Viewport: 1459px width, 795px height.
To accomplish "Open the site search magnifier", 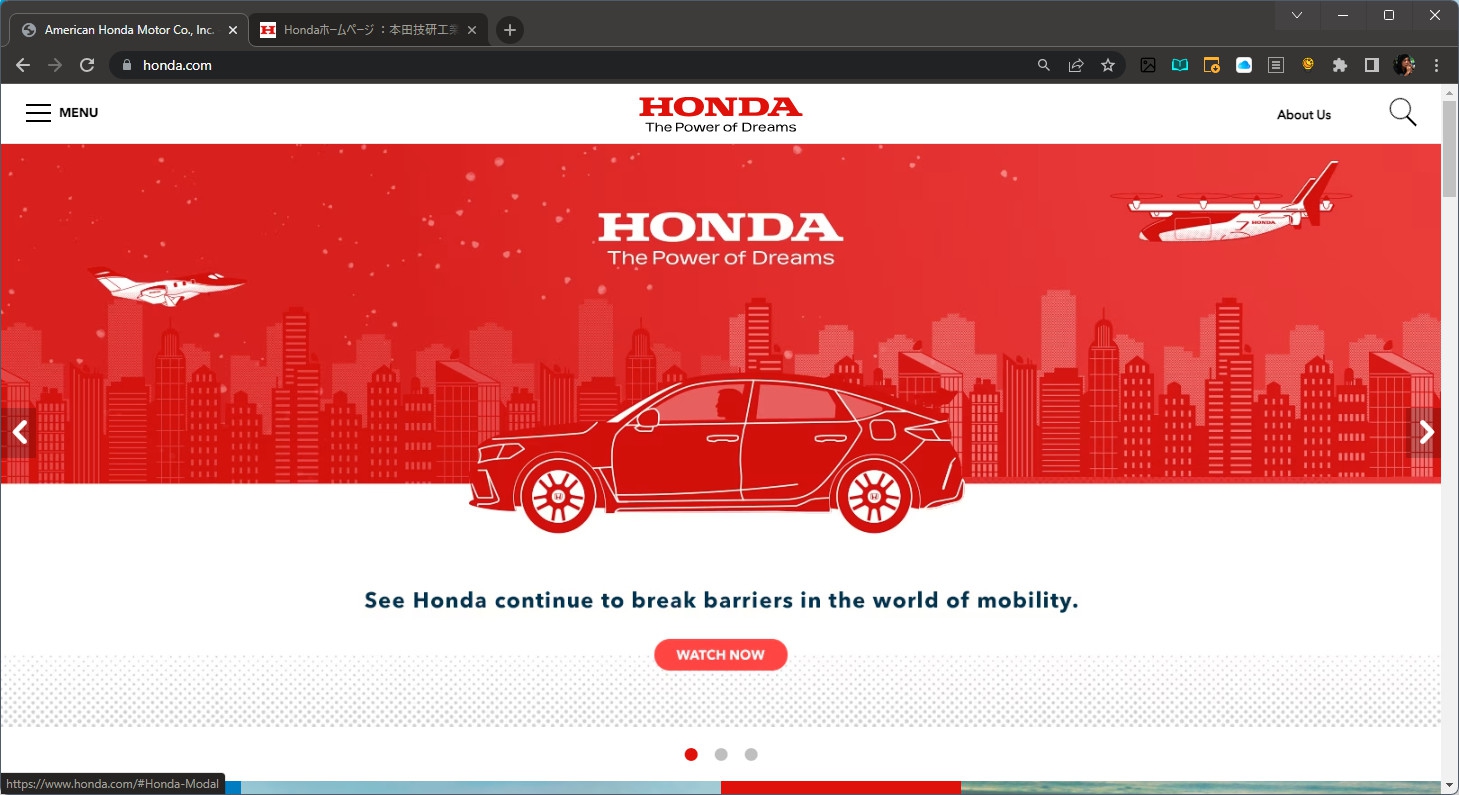I will coord(1403,113).
